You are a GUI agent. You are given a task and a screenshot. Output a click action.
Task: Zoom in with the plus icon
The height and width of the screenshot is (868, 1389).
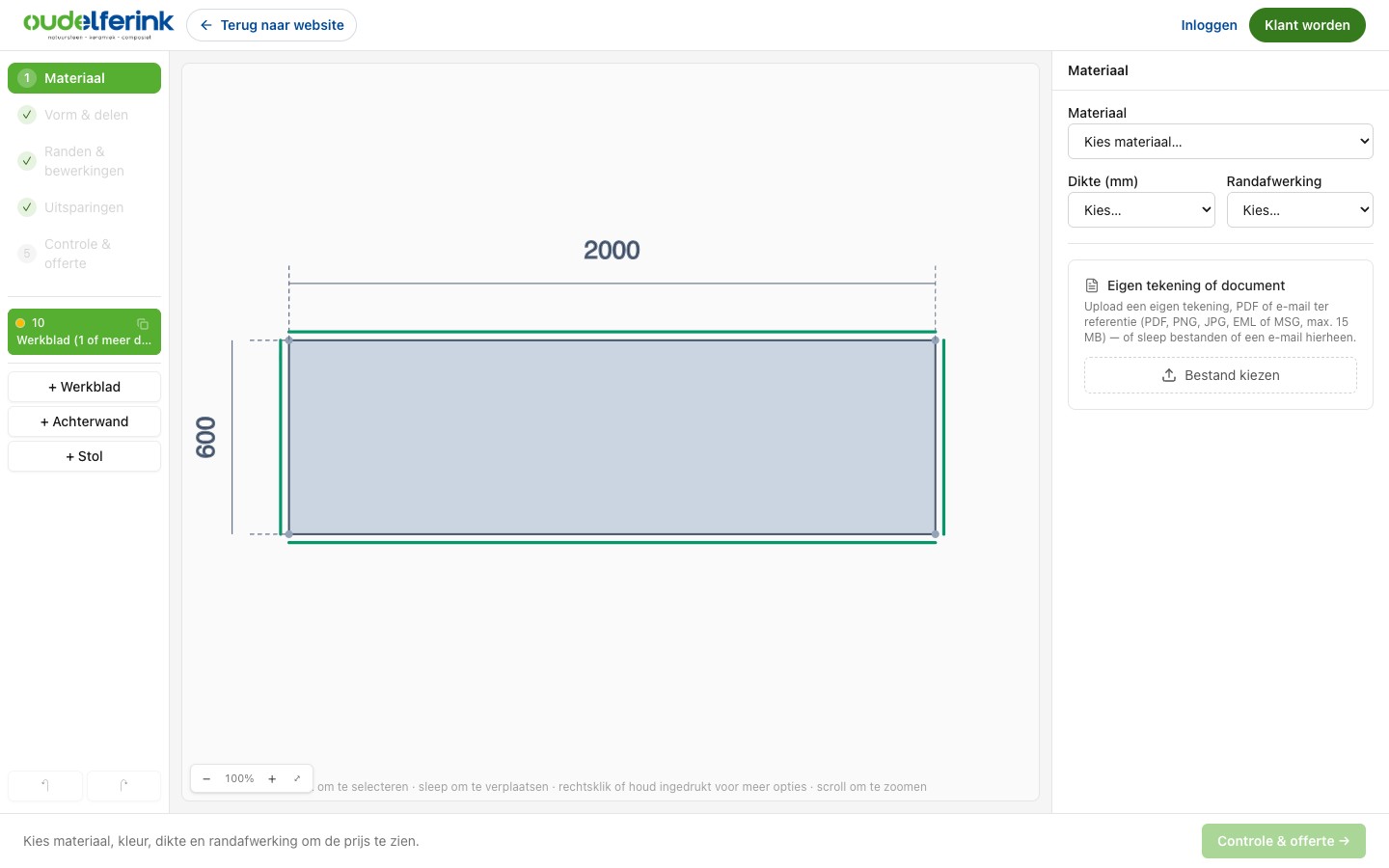coord(272,778)
